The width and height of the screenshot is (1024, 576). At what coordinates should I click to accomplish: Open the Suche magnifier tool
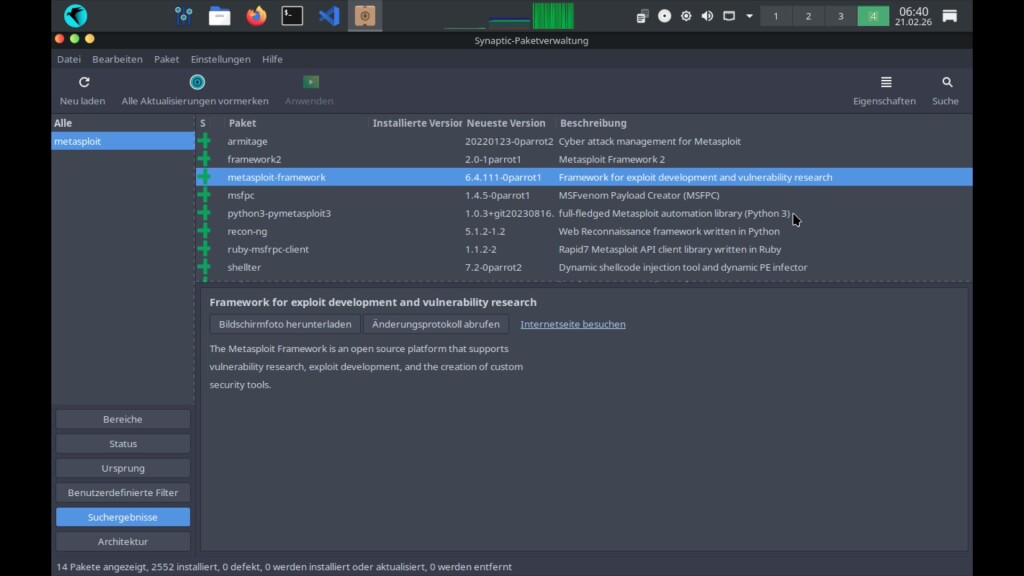pyautogui.click(x=946, y=83)
